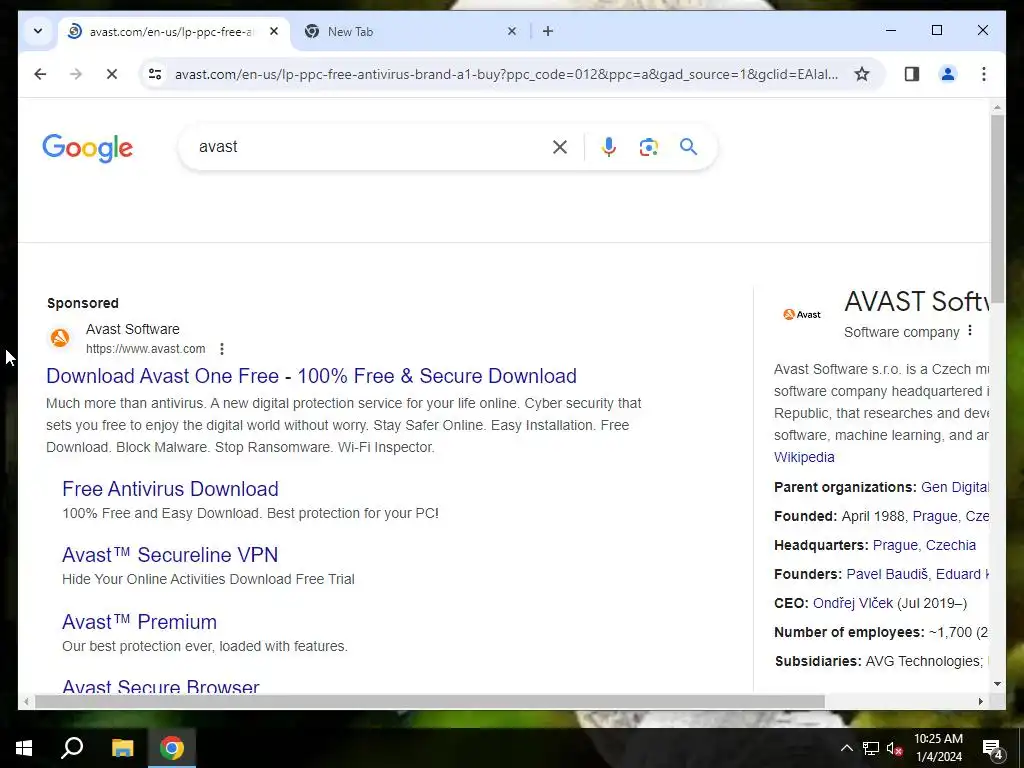1024x768 pixels.
Task: Show hidden system tray icons
Action: (846, 748)
